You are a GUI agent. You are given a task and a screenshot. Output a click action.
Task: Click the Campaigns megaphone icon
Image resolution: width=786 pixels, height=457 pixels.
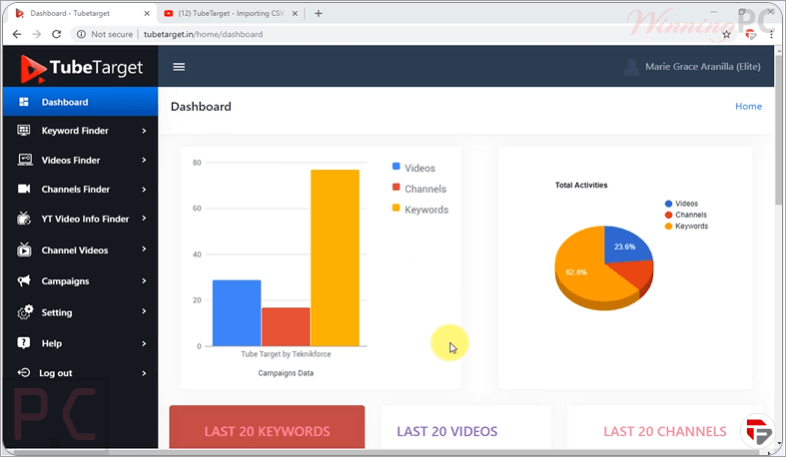(x=24, y=280)
